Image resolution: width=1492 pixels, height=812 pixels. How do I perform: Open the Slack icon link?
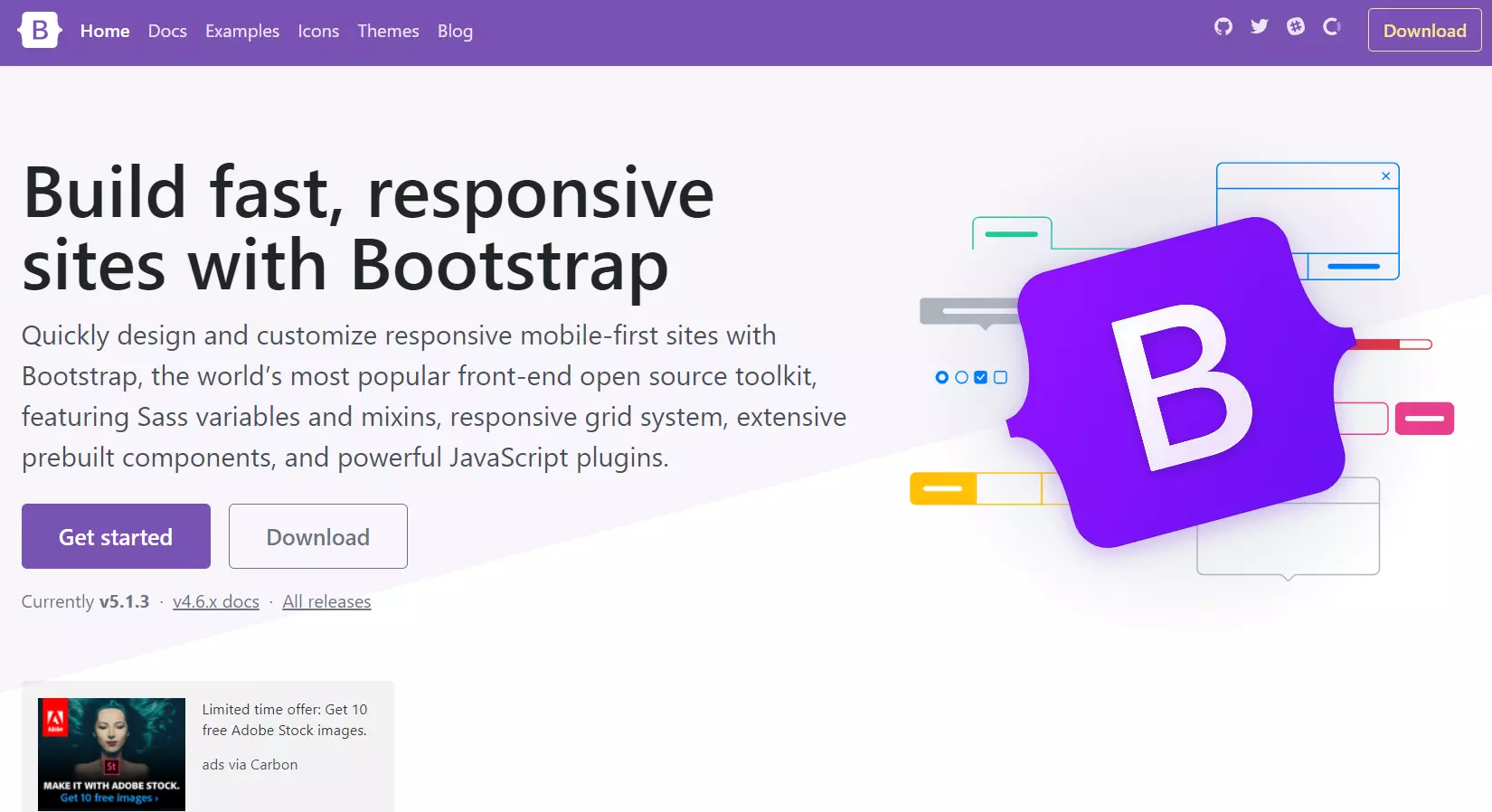1296,26
